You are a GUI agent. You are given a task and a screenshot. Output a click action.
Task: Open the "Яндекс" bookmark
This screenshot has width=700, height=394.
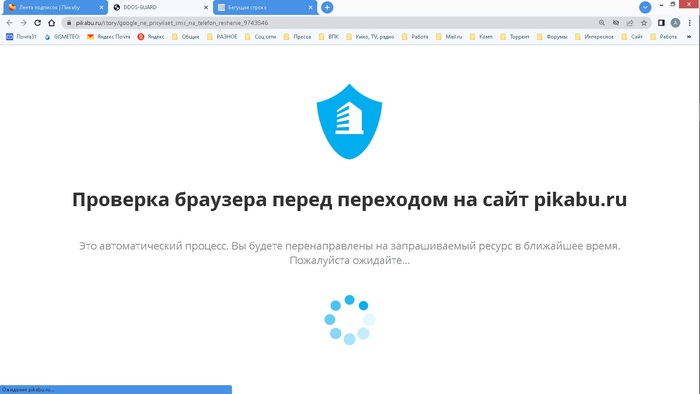point(151,37)
